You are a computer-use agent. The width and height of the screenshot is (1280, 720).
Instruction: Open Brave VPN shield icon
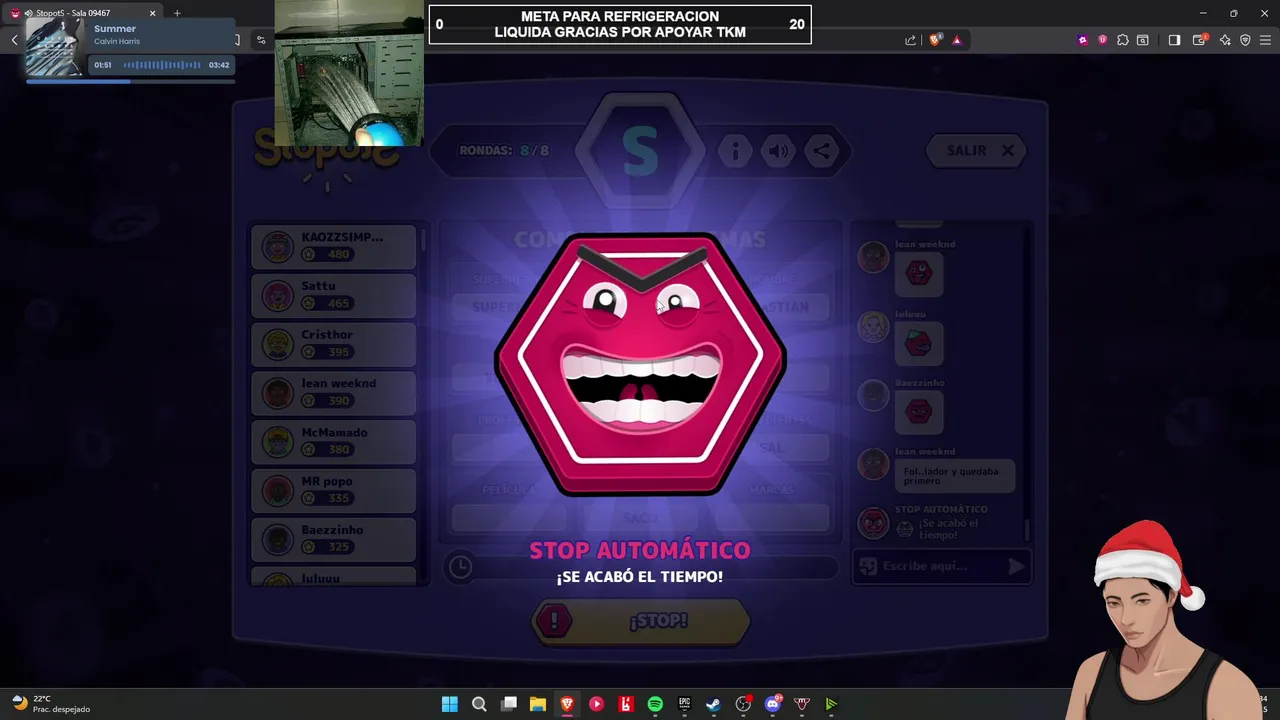pos(1245,40)
